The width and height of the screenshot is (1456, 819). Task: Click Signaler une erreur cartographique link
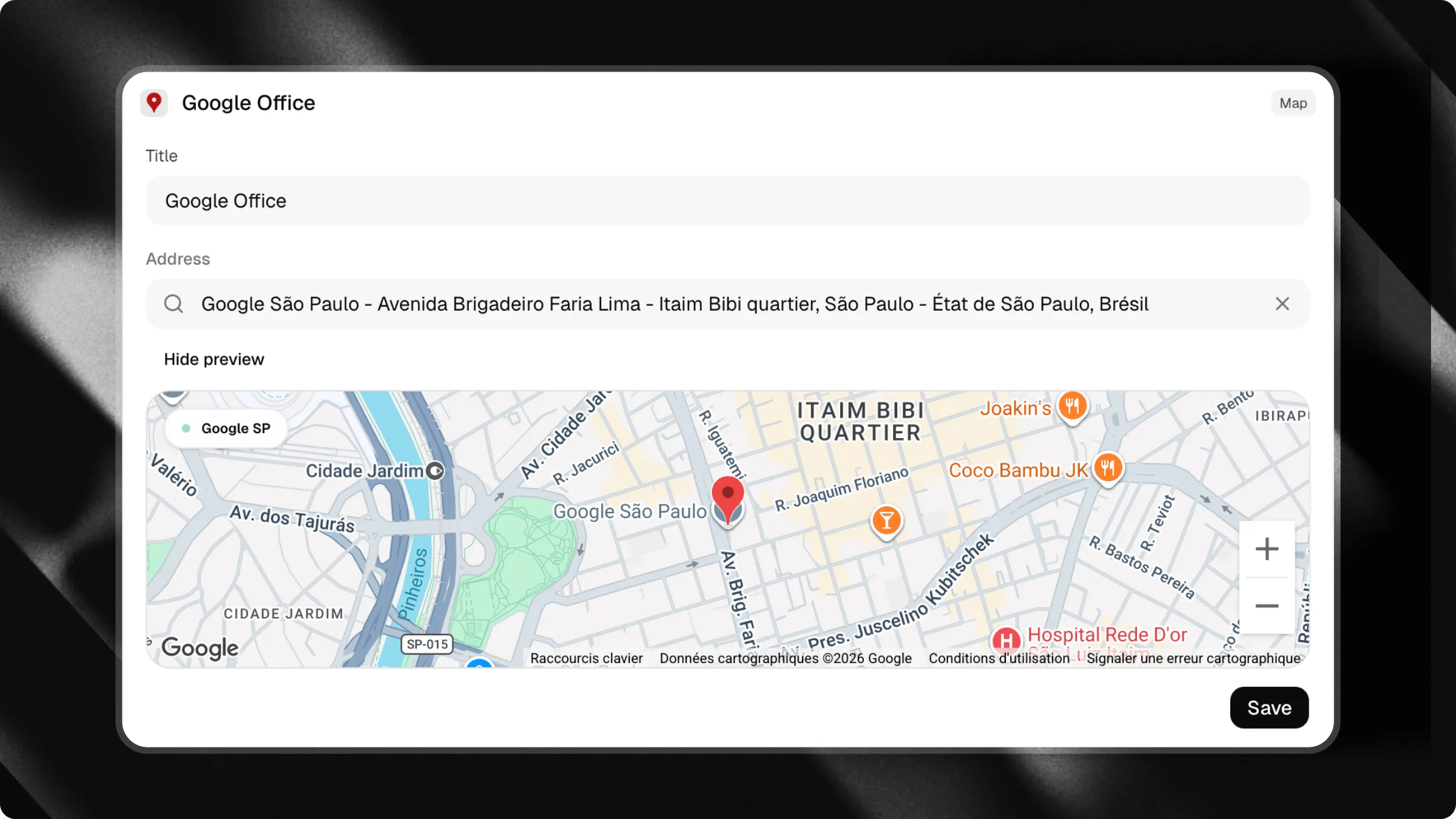point(1193,658)
